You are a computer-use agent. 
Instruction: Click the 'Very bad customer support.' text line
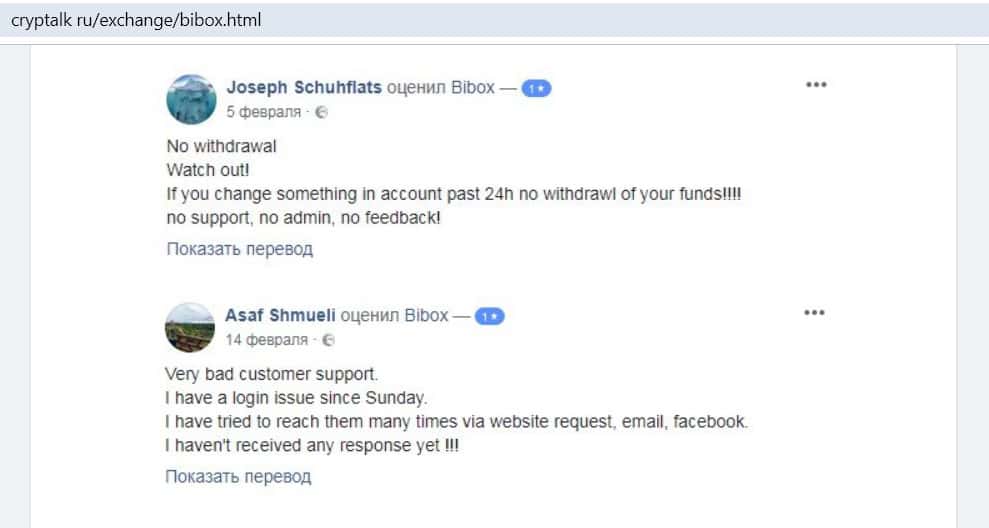coord(272,375)
